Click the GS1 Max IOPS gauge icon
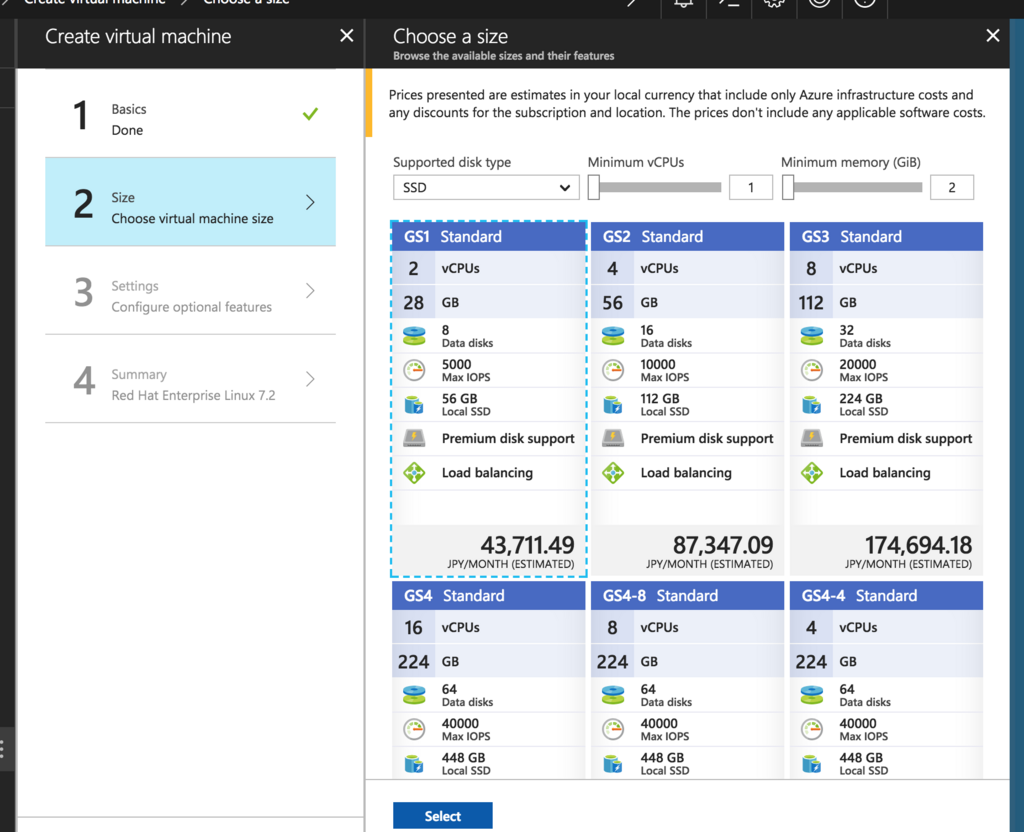Image resolution: width=1024 pixels, height=832 pixels. point(414,370)
